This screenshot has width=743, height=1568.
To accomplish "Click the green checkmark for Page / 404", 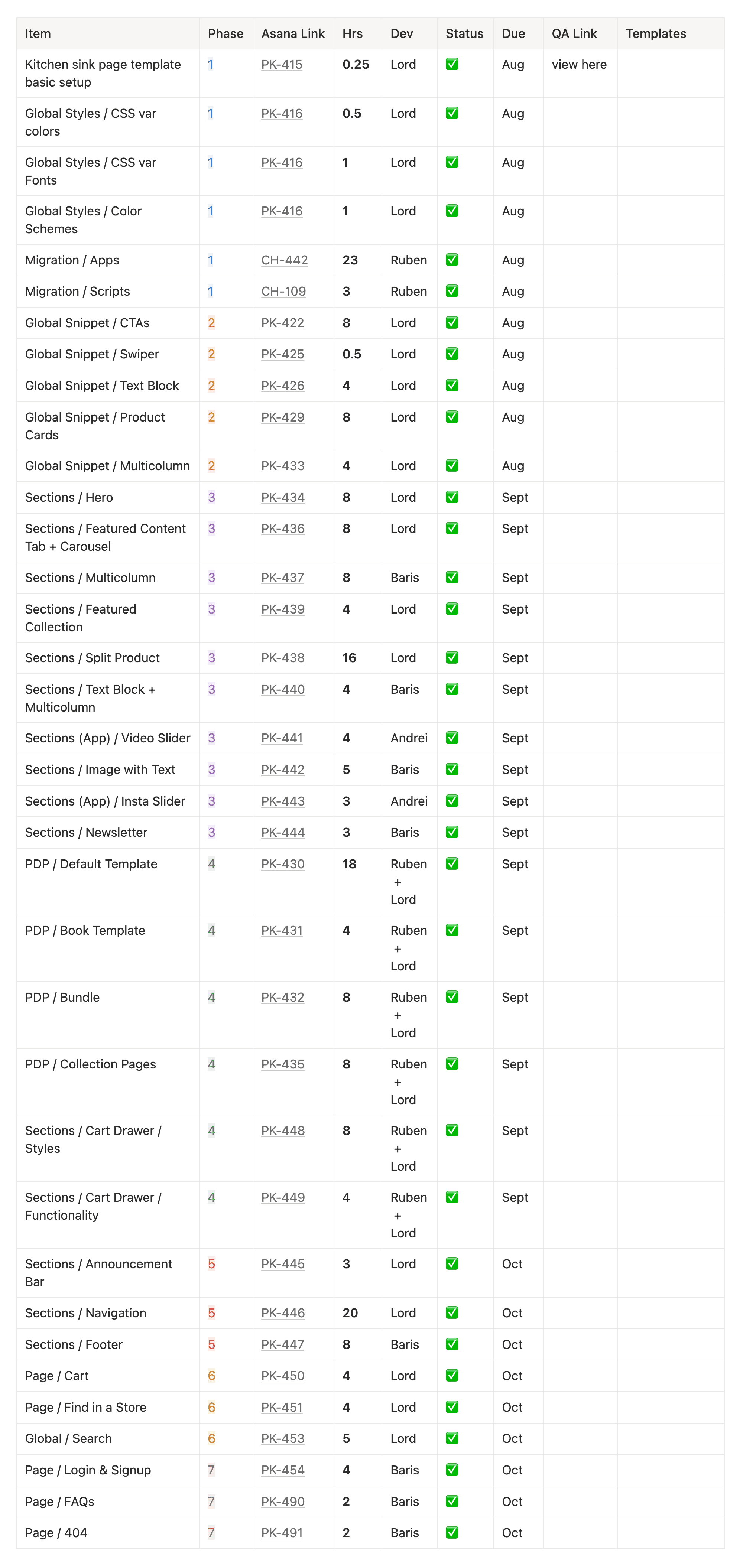I will tap(452, 1532).
